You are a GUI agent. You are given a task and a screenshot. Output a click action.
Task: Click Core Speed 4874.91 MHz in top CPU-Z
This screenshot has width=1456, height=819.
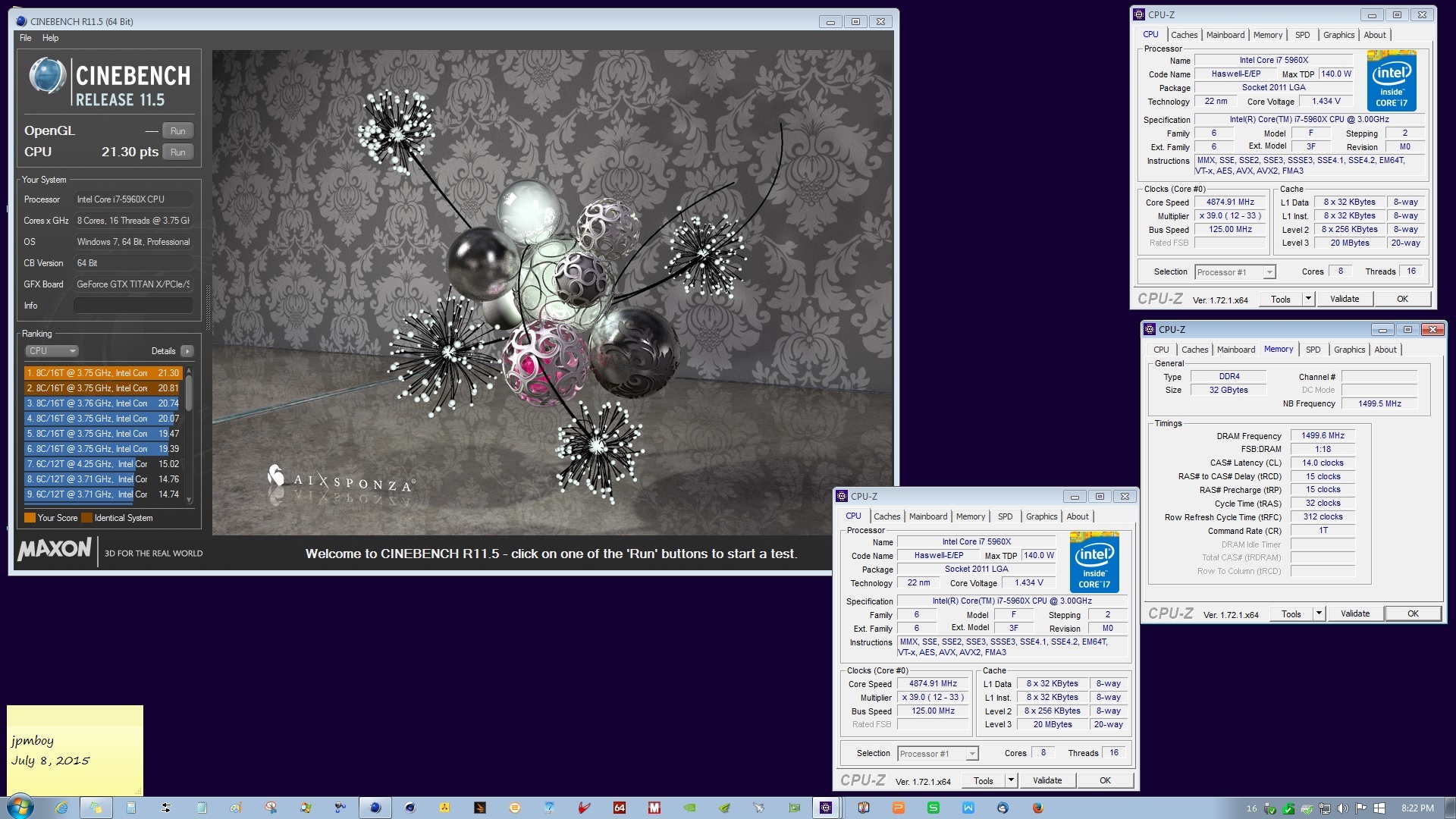(1230, 202)
